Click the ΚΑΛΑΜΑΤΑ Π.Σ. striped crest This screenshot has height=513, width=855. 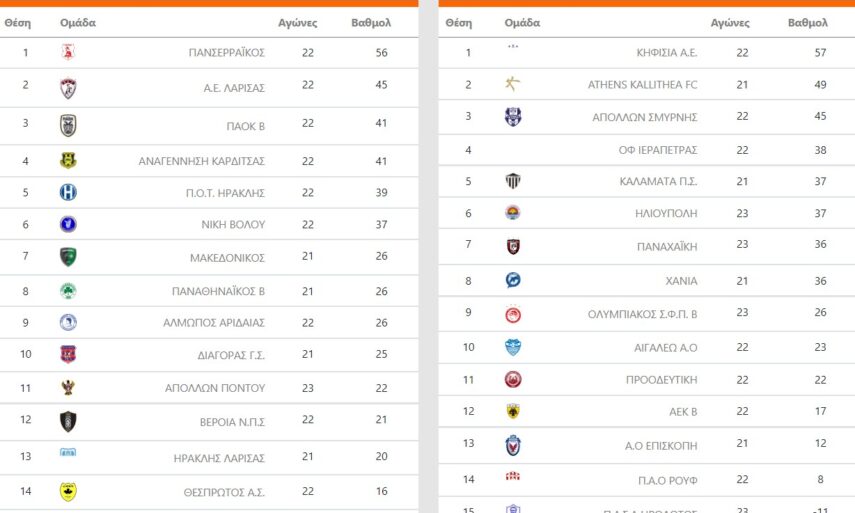pyautogui.click(x=513, y=181)
